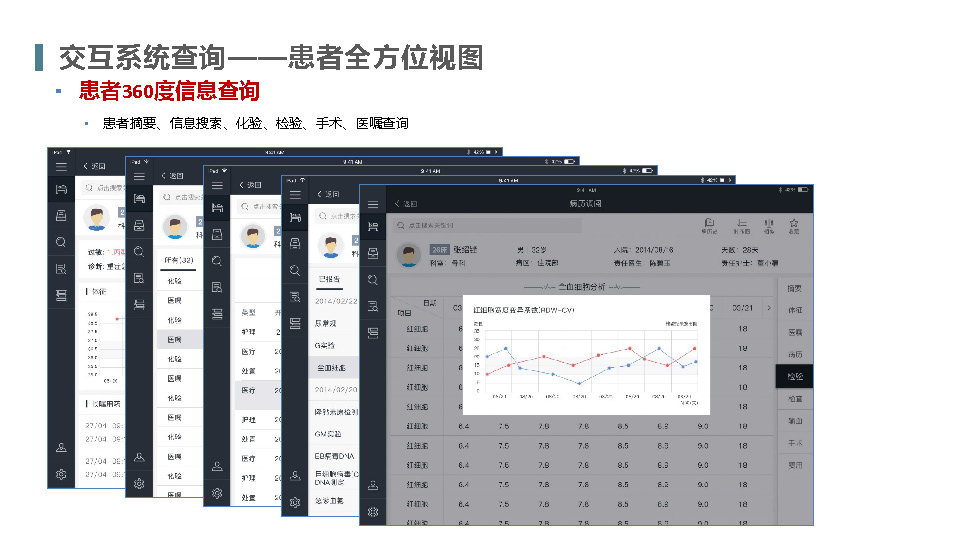Open the user profile icon in front 病历视图 window
Viewport: 960px width, 540px height.
pos(373,486)
